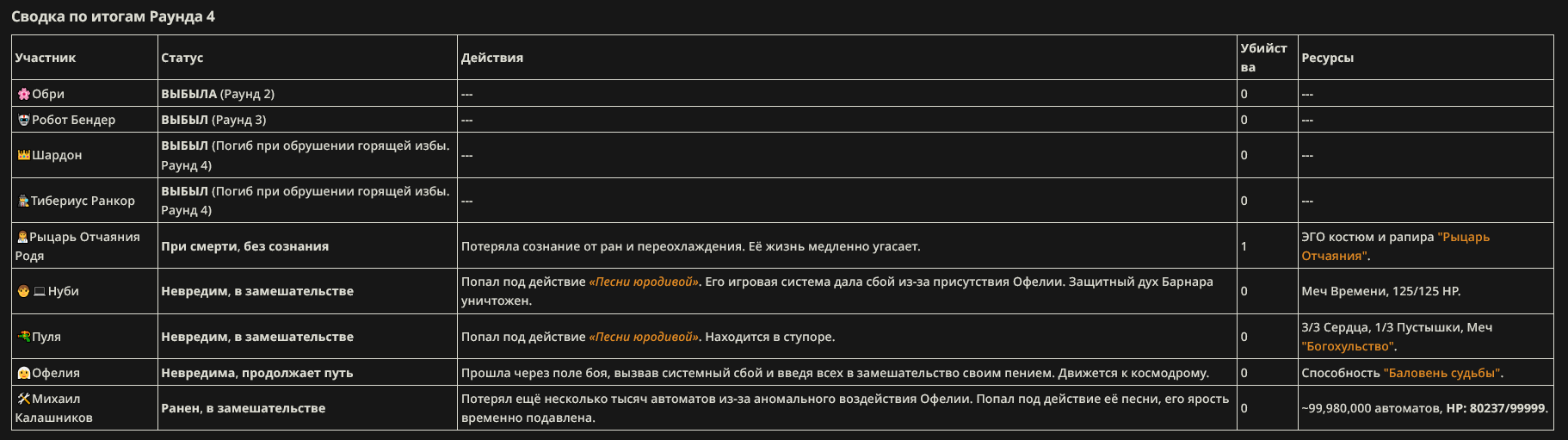The height and width of the screenshot is (440, 1568).
Task: Click the emoji before Рыцарь Отчаяния Родя
Action: (23, 237)
